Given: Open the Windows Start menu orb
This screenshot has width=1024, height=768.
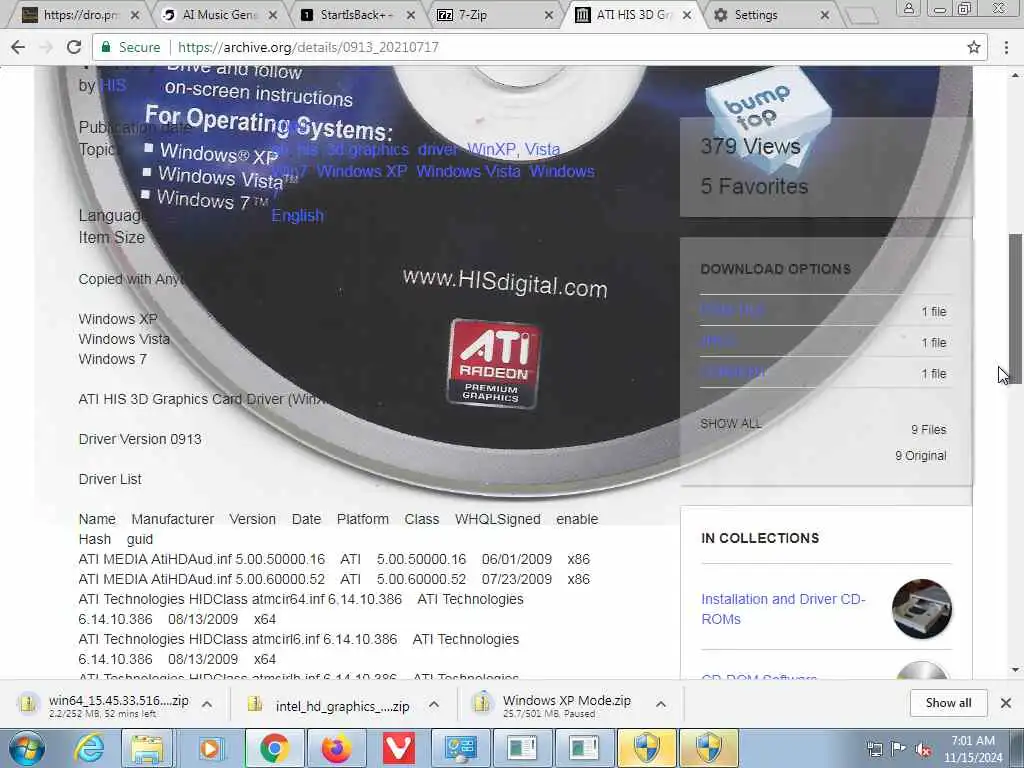Looking at the screenshot, I should tap(27, 748).
